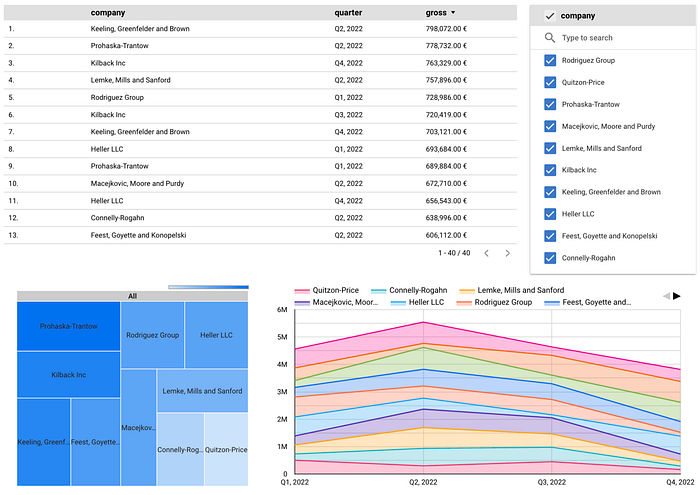Screen dimensions: 700x495
Task: Click row 1 company Keeling, Greenfelder and Brown
Action: click(x=140, y=29)
